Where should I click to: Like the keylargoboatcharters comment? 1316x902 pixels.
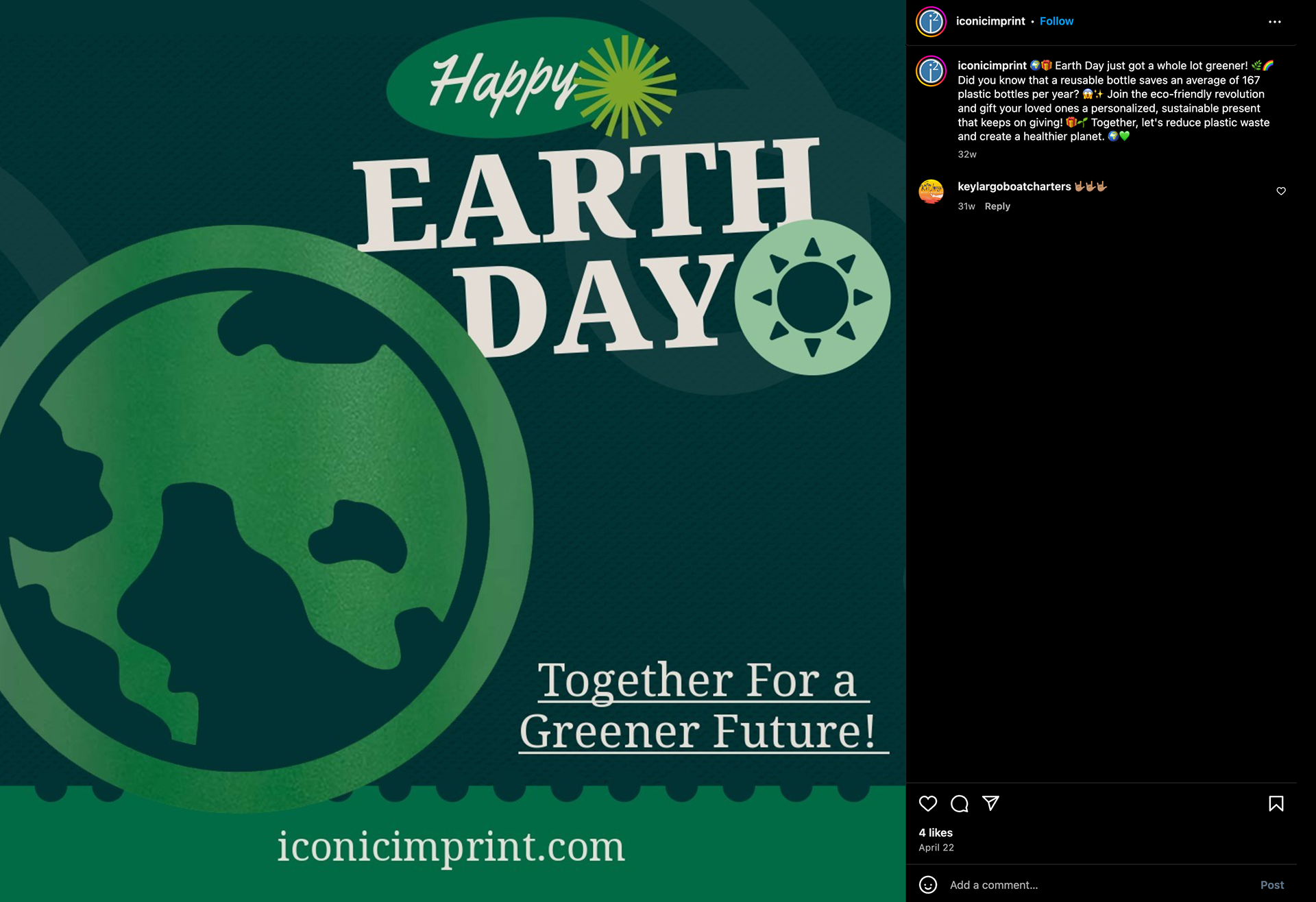1281,191
